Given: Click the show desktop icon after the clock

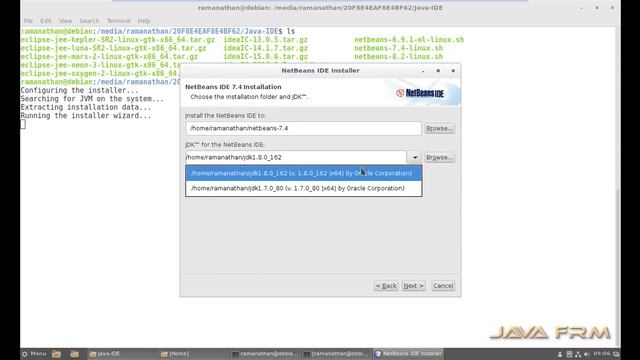Looking at the screenshot, I should pyautogui.click(x=616, y=354).
